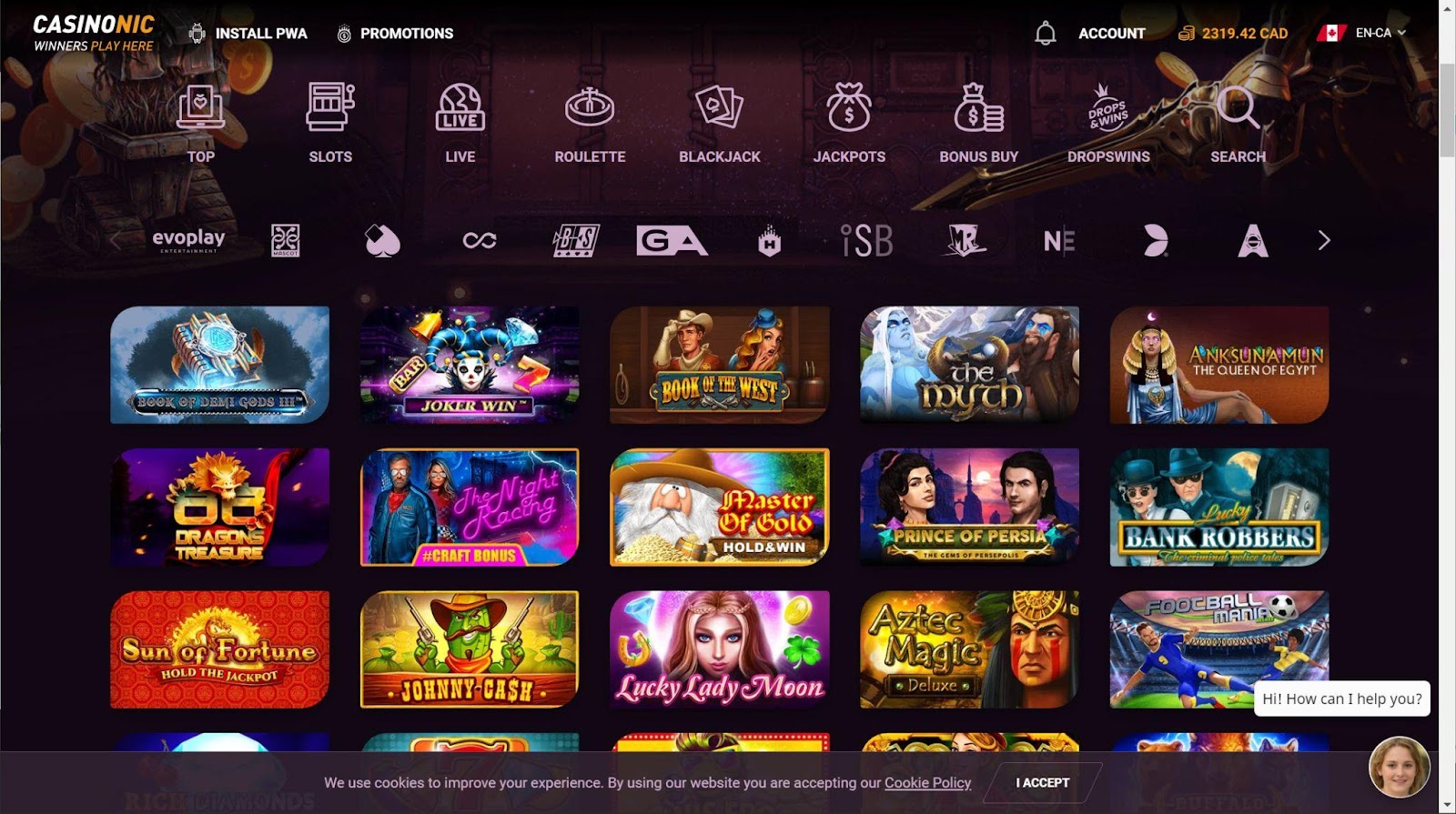Viewport: 1456px width, 814px height.
Task: Choose the Roulette wheel icon
Action: tap(590, 107)
